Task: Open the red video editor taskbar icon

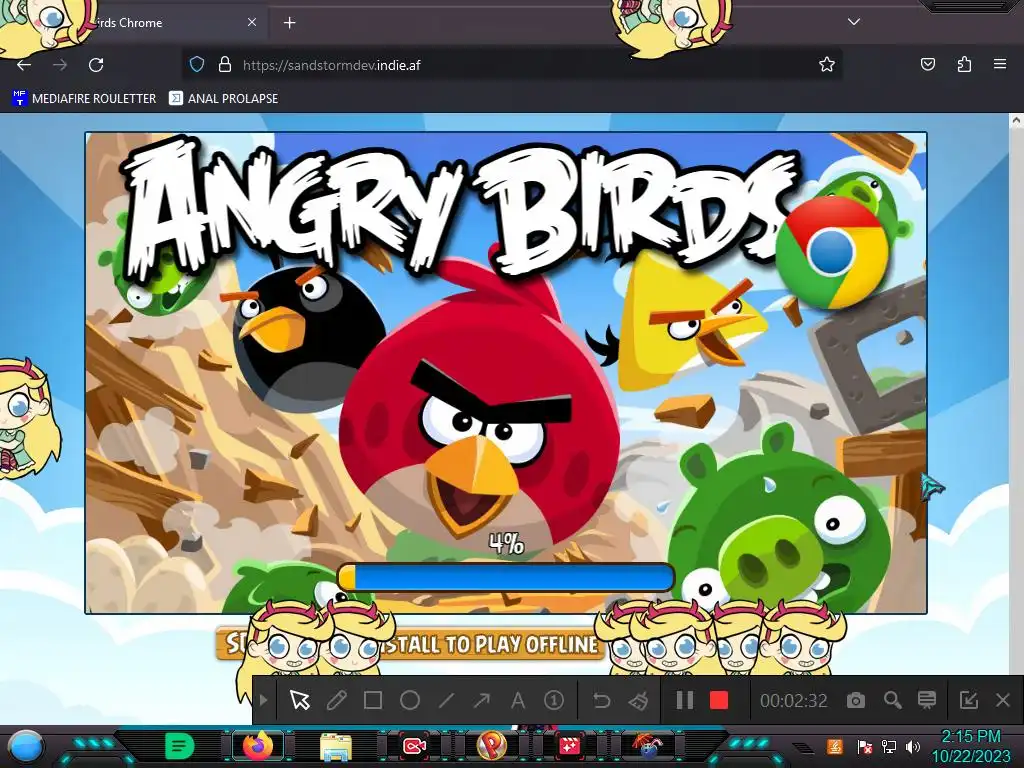Action: pyautogui.click(x=569, y=746)
